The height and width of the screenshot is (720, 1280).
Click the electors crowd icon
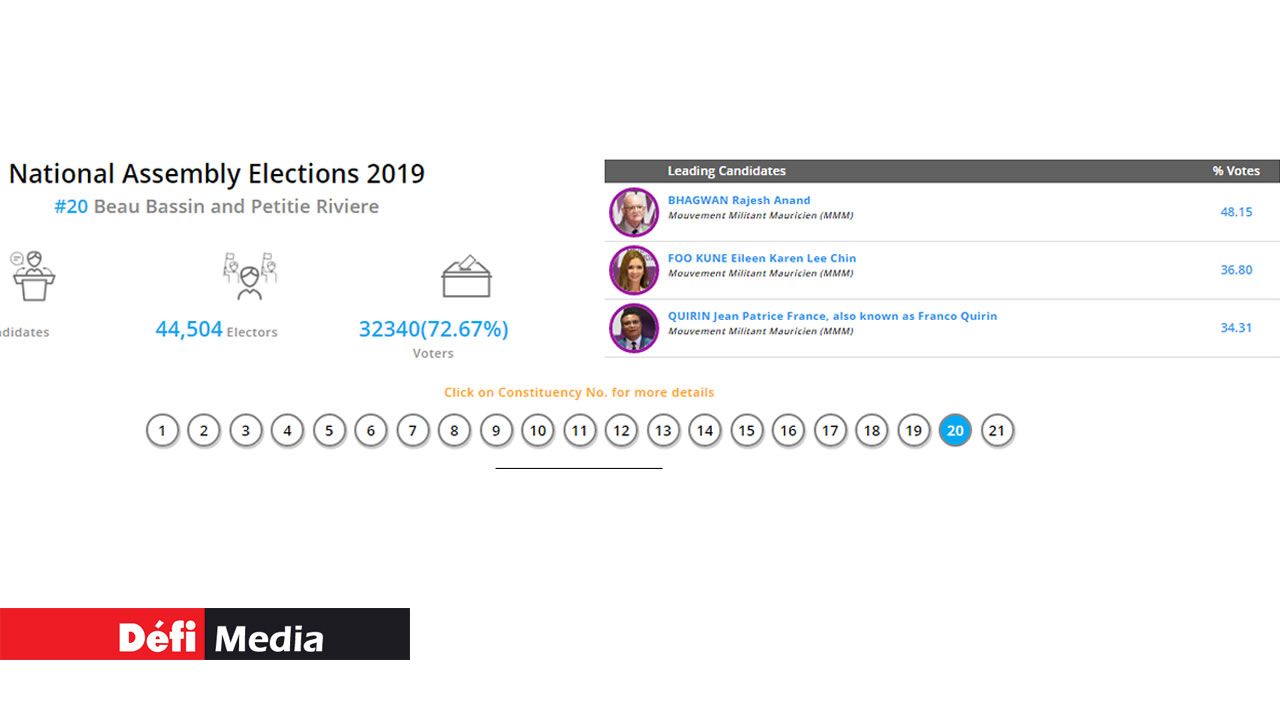(x=250, y=276)
